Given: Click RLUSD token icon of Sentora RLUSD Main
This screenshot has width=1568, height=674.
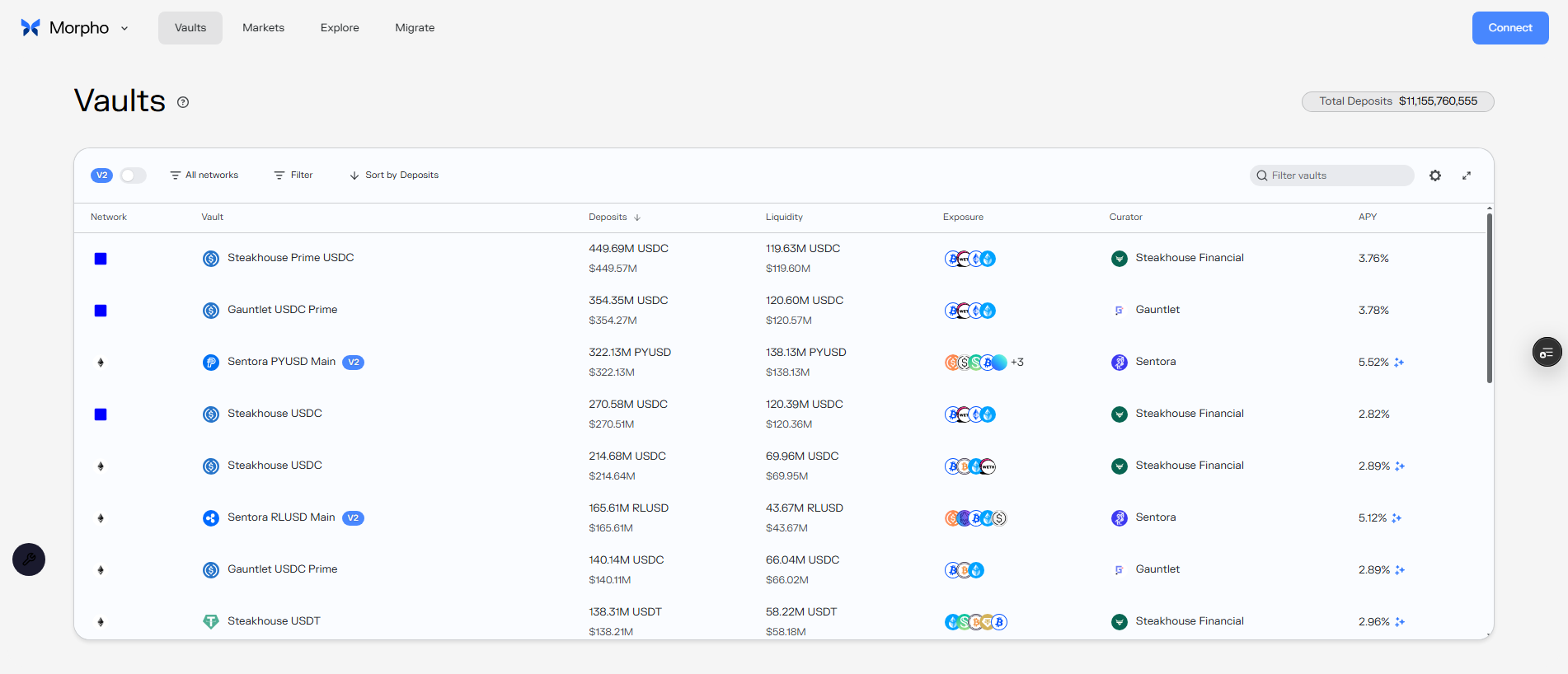Looking at the screenshot, I should click(211, 518).
